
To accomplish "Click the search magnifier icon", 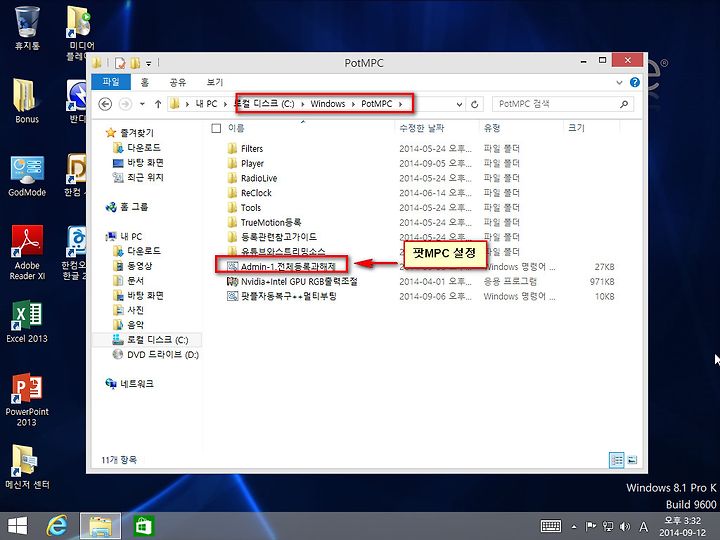I will 624,104.
